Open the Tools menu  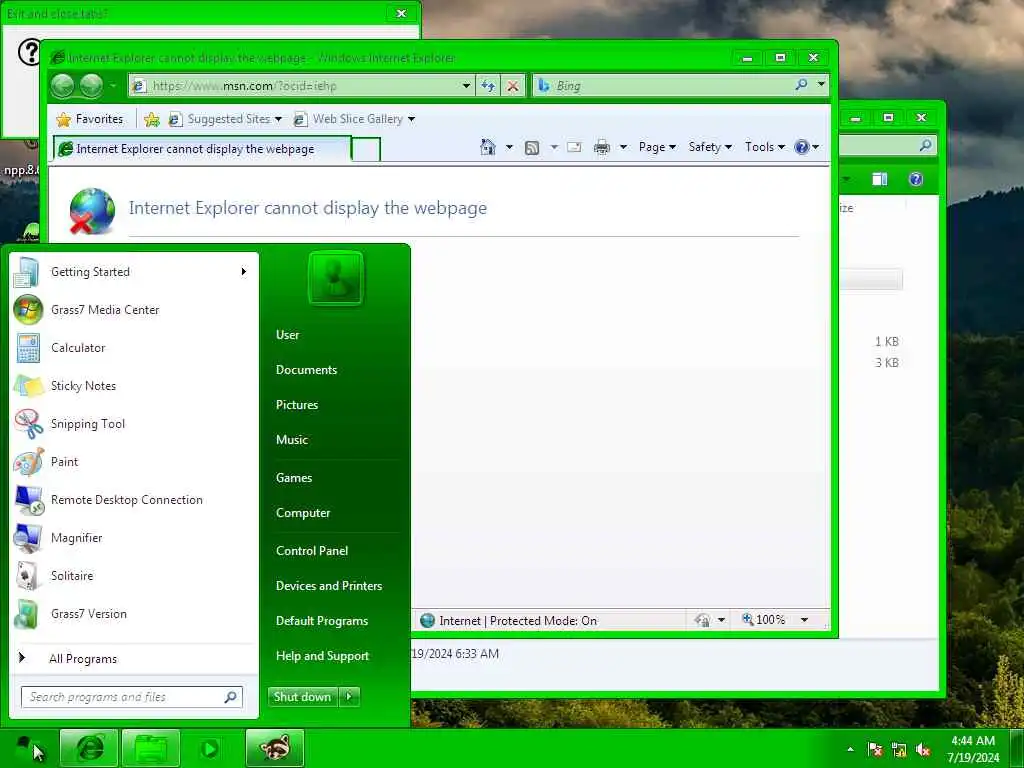pos(764,147)
